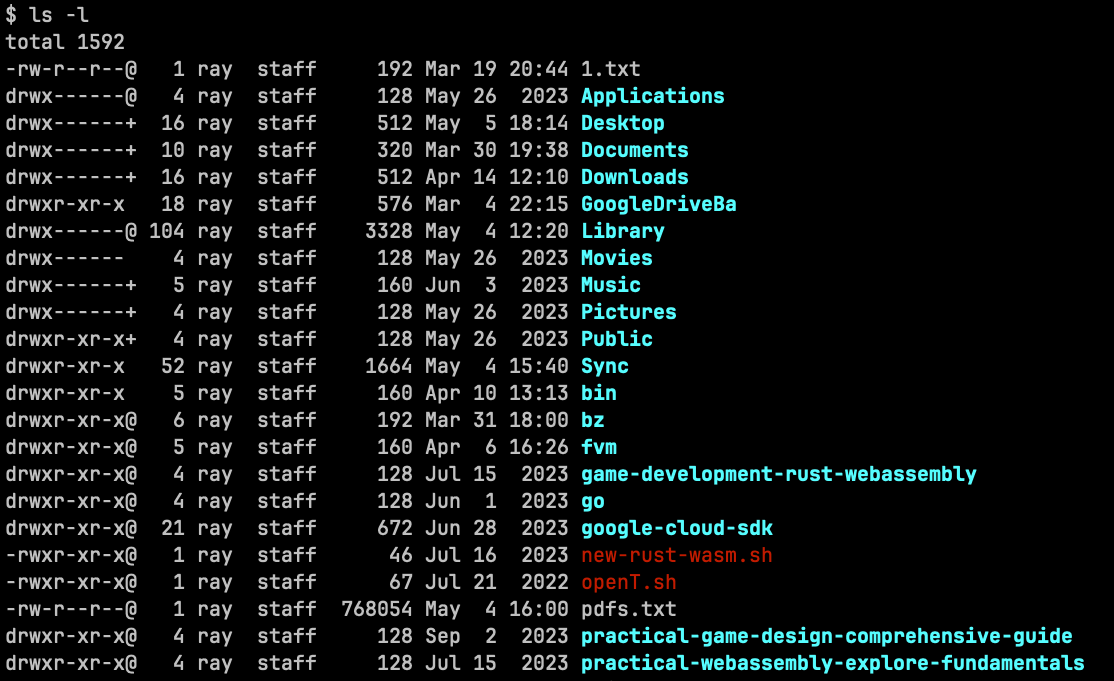Click the Applications directory name
The width and height of the screenshot is (1114, 681).
(652, 96)
